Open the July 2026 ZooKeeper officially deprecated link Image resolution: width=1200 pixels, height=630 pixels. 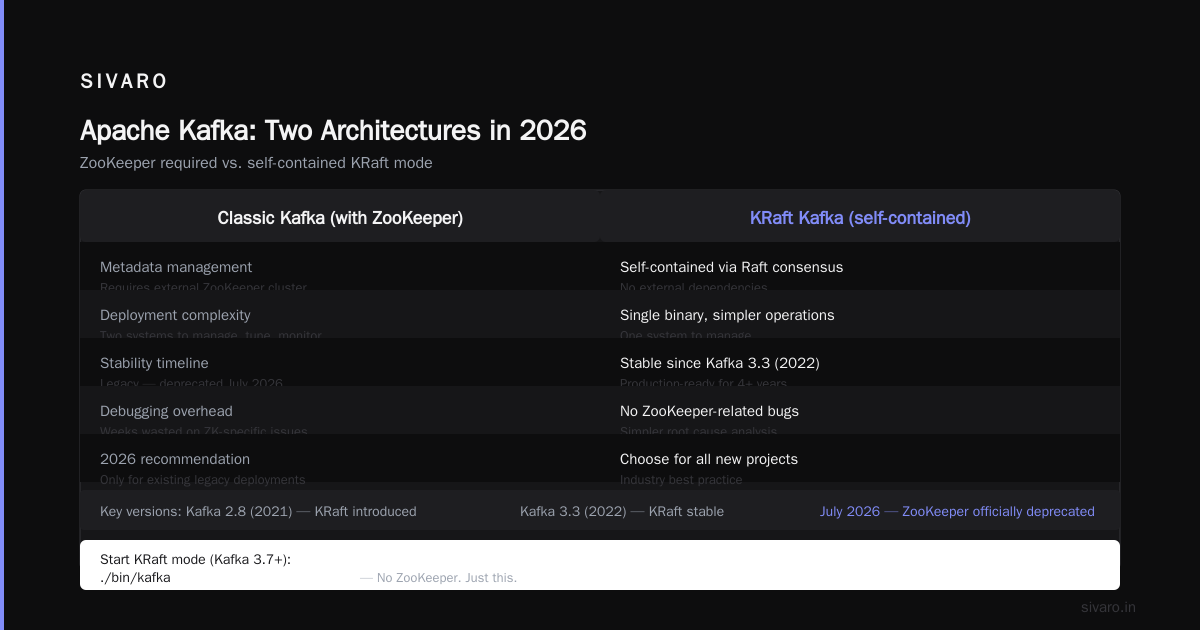[x=957, y=511]
